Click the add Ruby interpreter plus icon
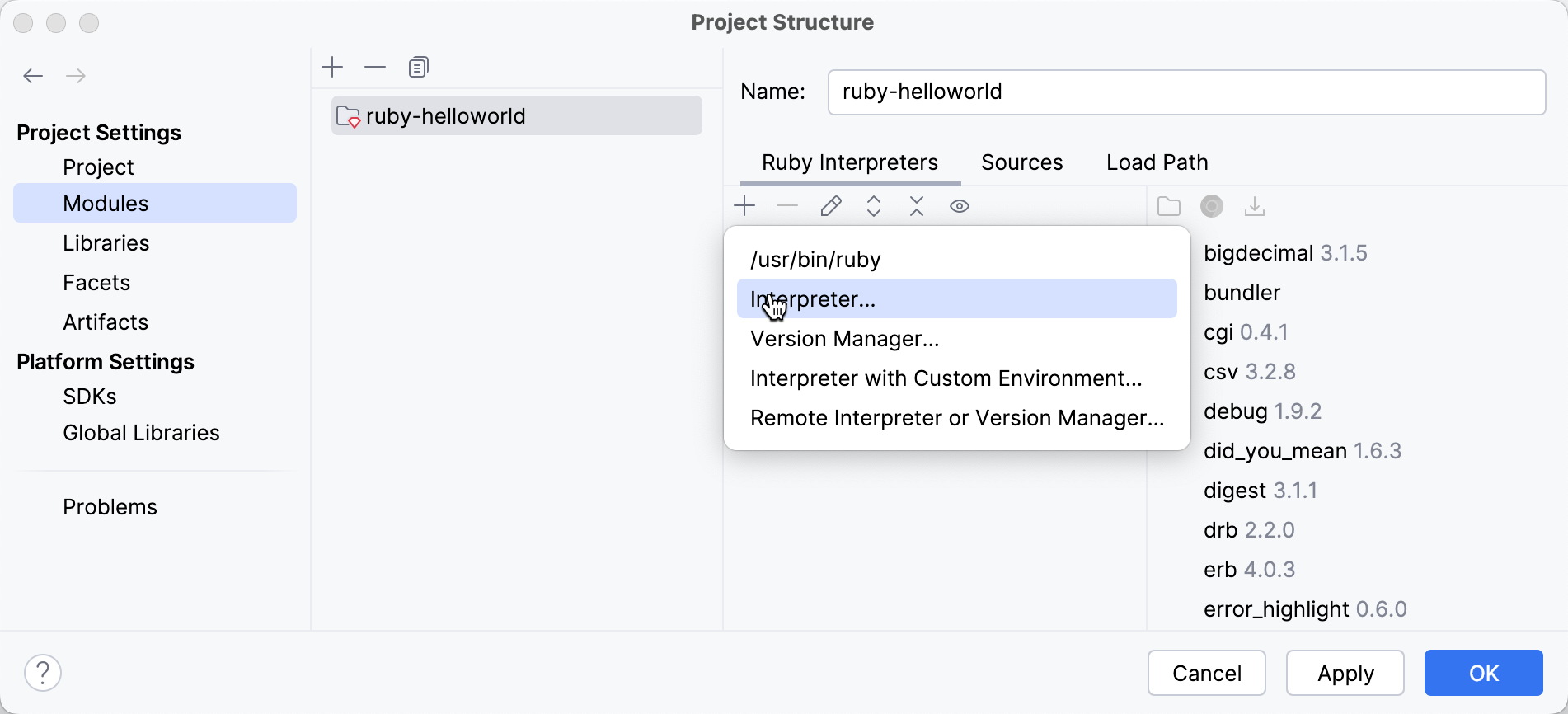This screenshot has width=1568, height=714. tap(744, 206)
